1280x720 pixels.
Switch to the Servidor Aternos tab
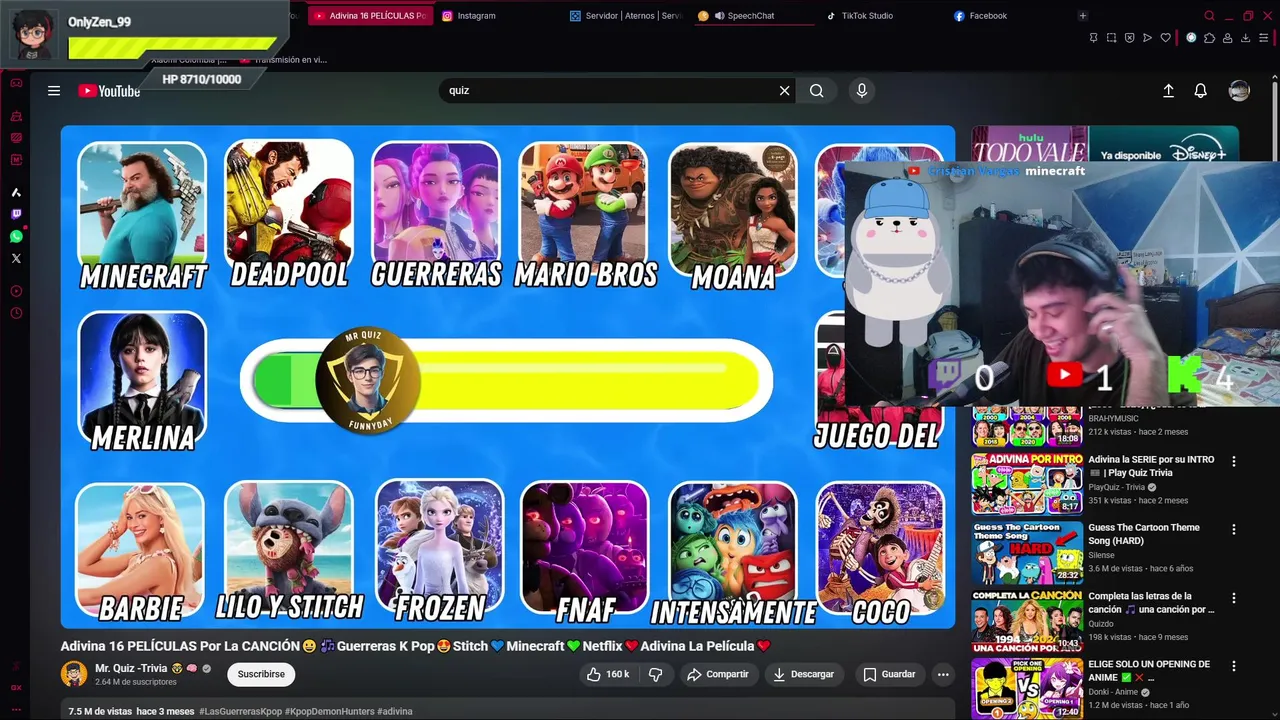626,16
